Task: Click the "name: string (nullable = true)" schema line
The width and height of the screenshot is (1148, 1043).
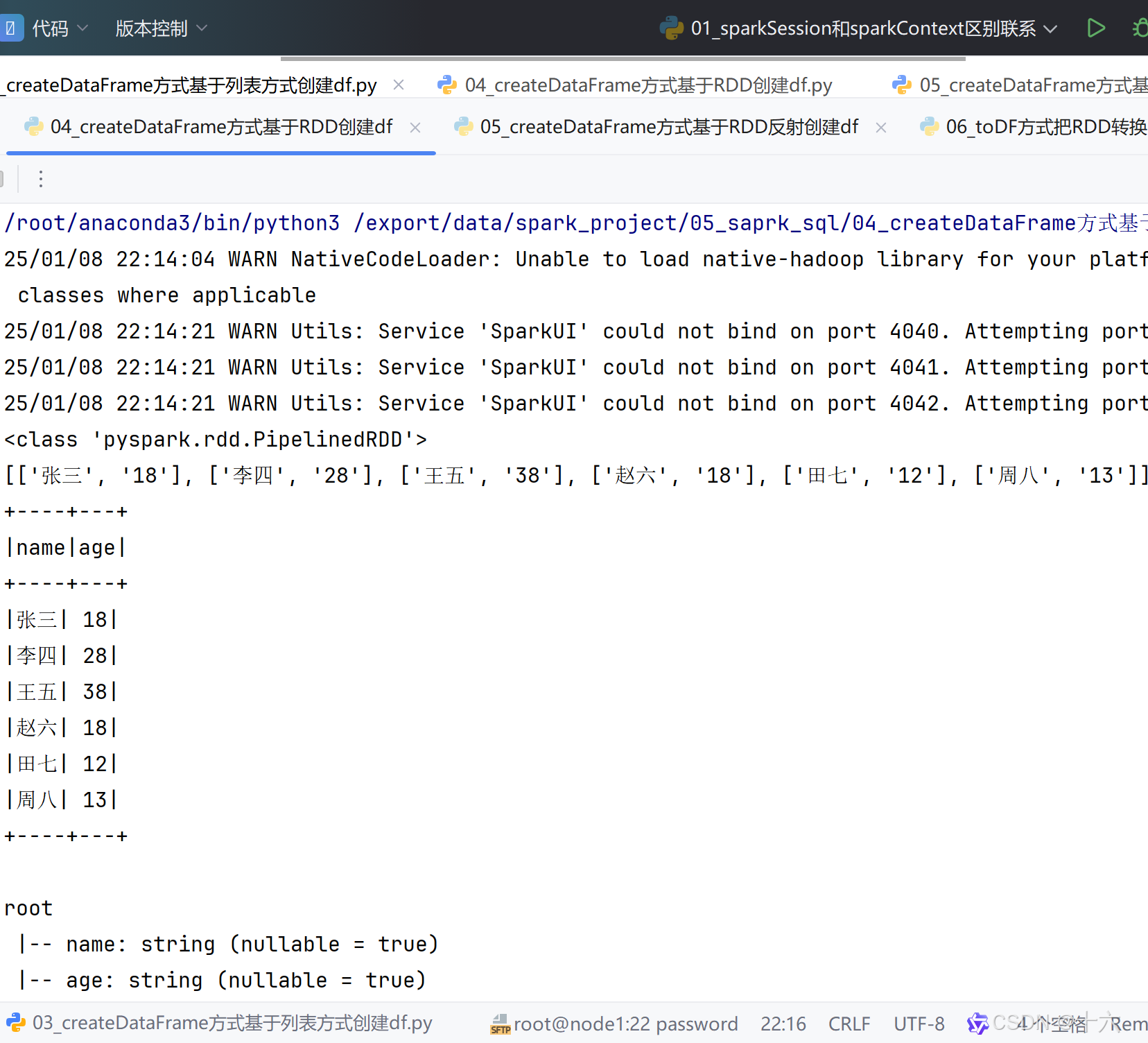Action: (229, 944)
